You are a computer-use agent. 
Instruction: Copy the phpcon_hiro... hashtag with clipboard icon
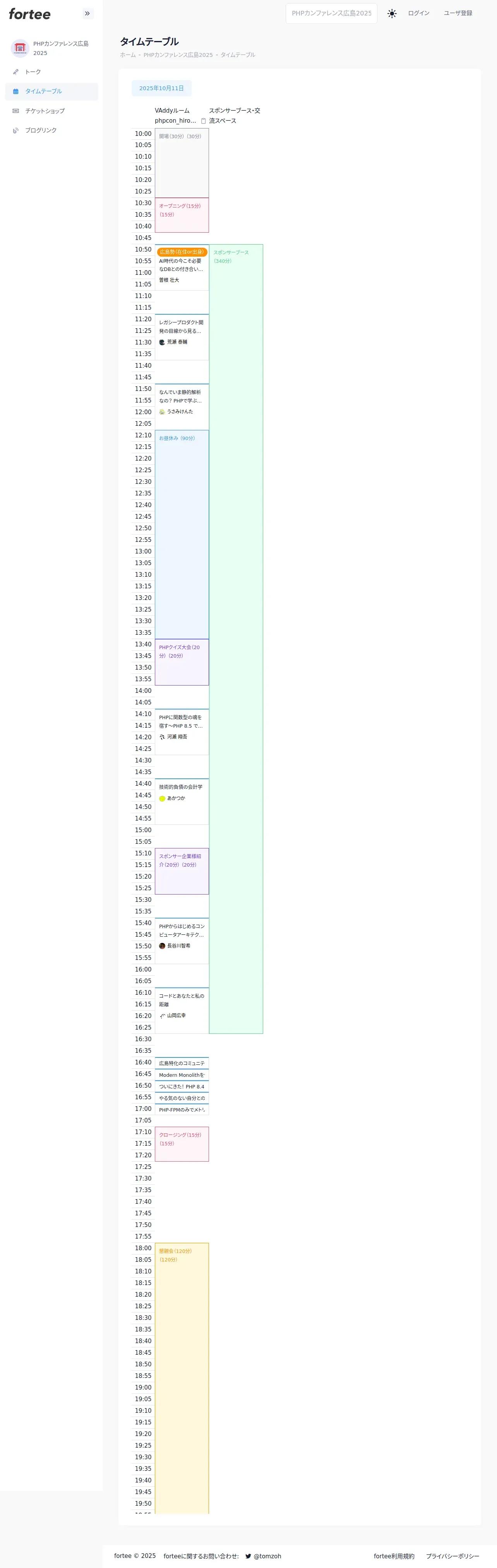tap(204, 121)
